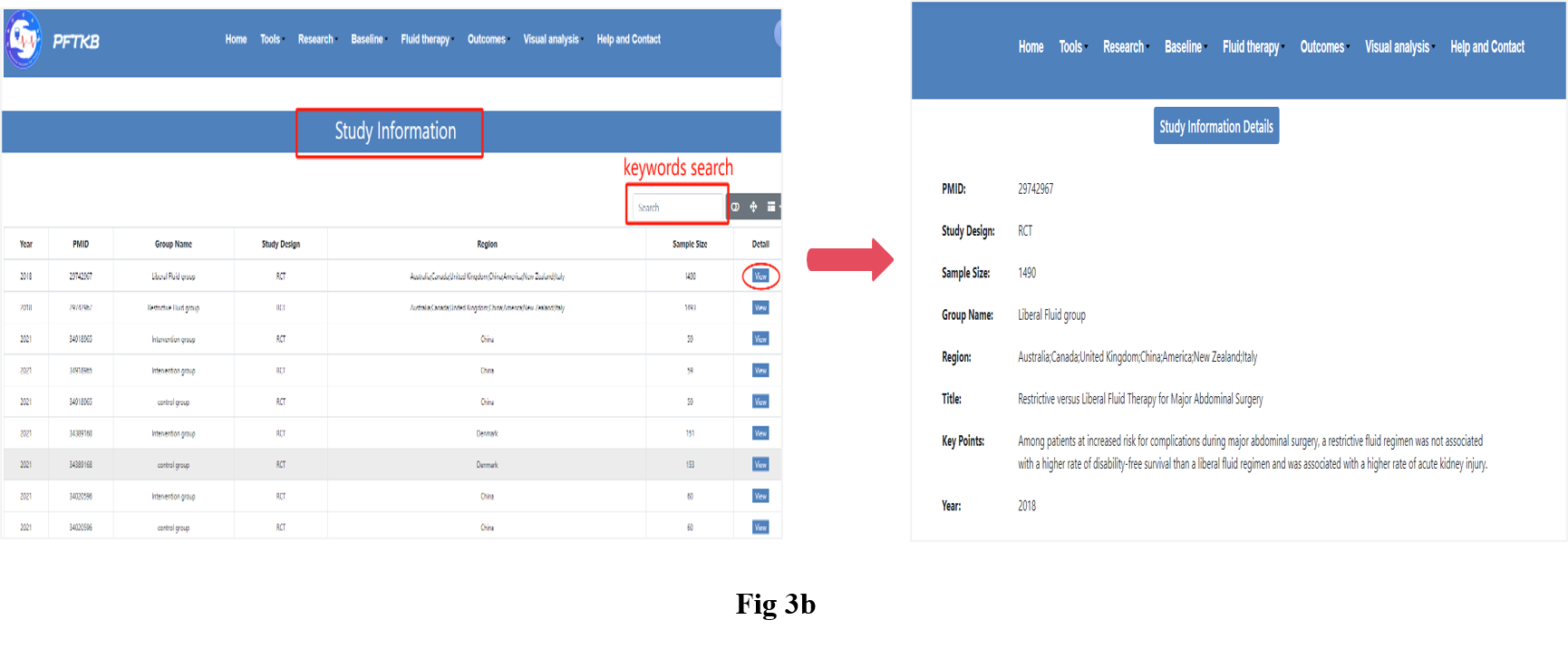Toggle card view icon beside the Search box
Screen dimensions: 1568x649
point(735,207)
